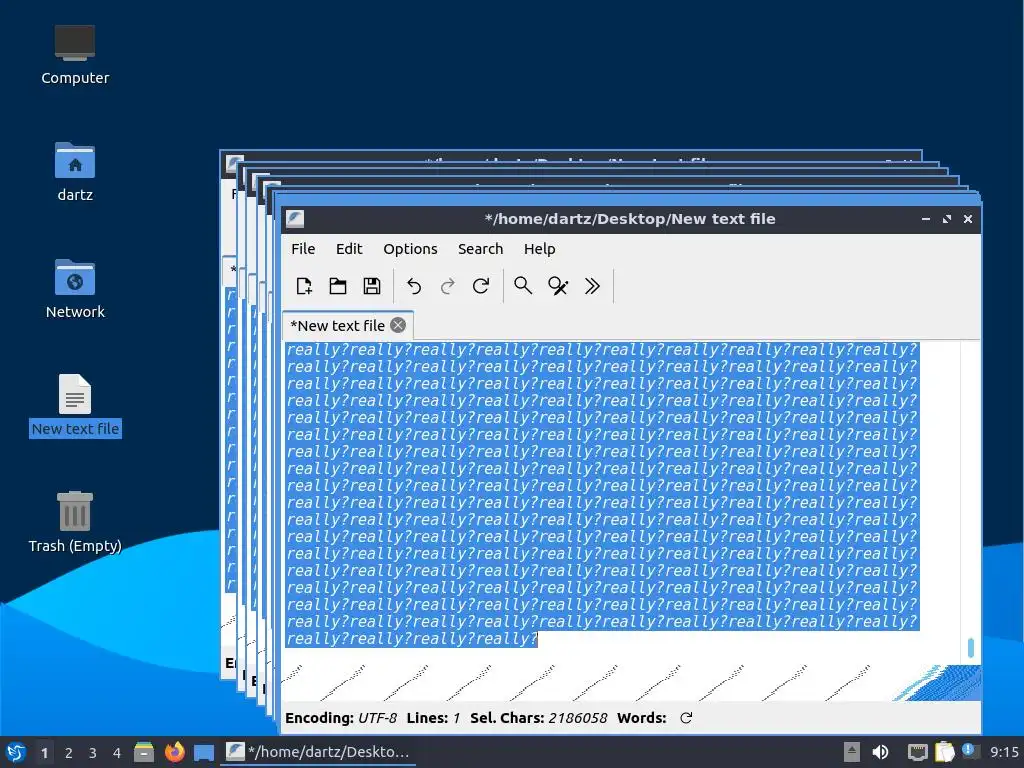Click the Reload circular arrow icon
The image size is (1024, 768).
click(x=481, y=286)
